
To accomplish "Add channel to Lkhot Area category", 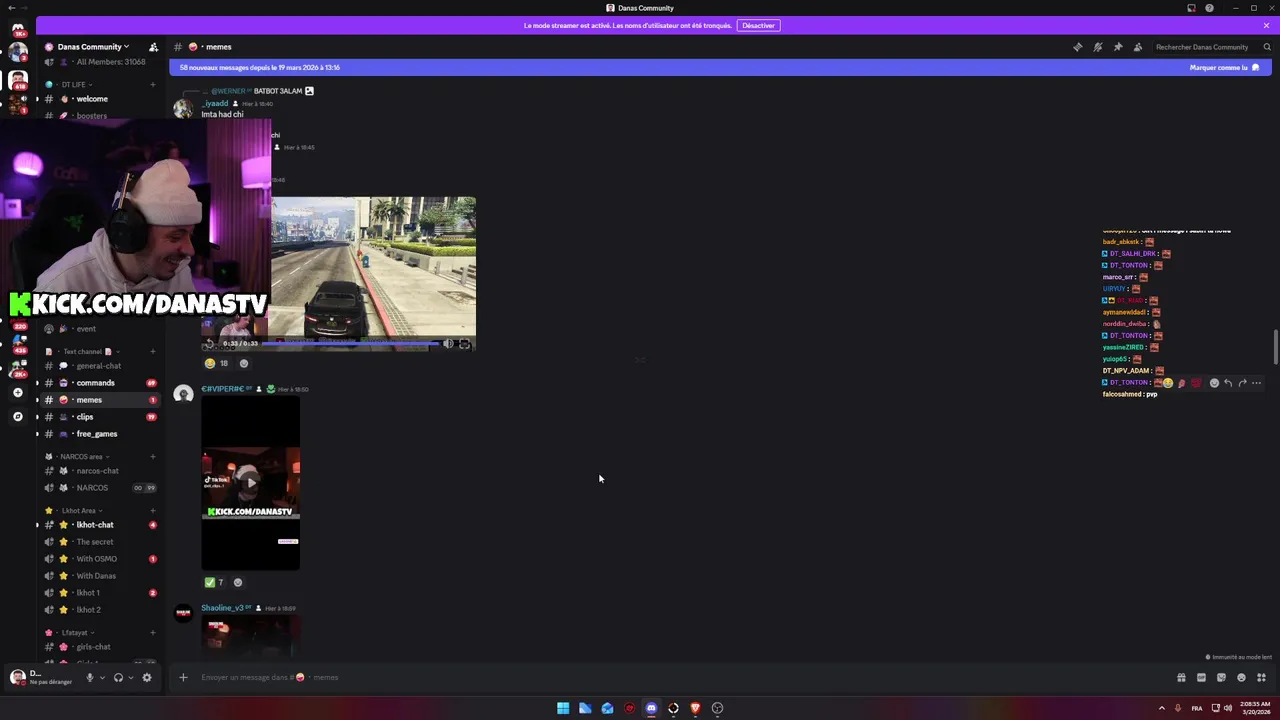I will tap(153, 510).
